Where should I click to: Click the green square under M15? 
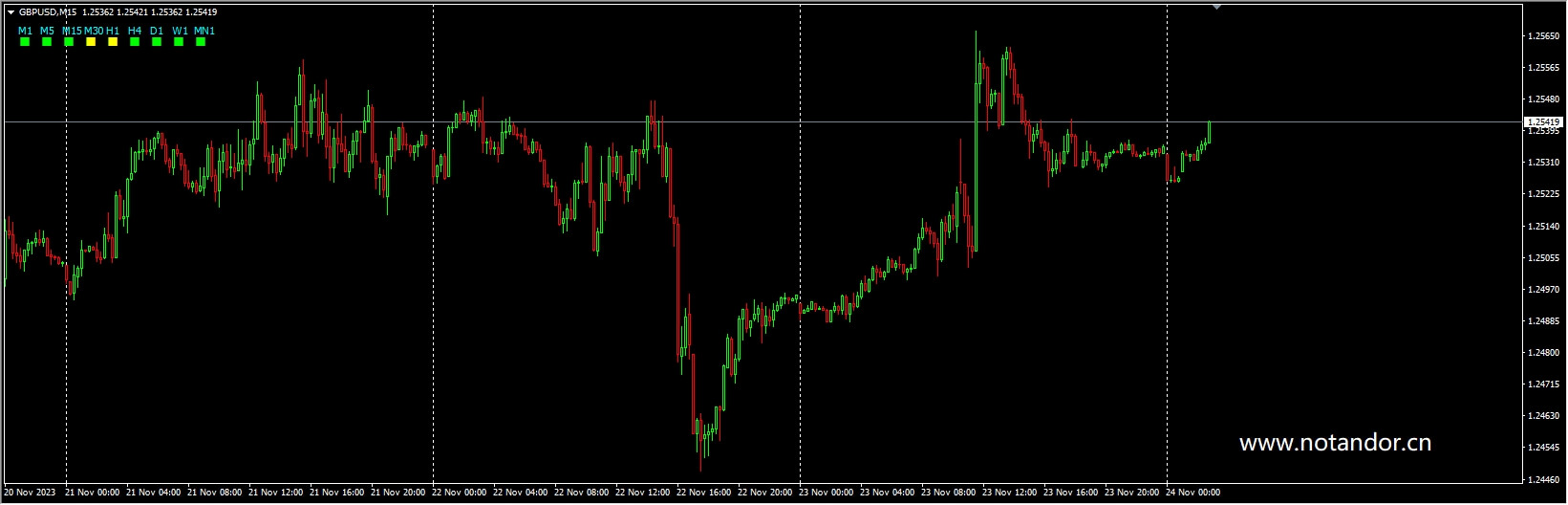coord(69,42)
